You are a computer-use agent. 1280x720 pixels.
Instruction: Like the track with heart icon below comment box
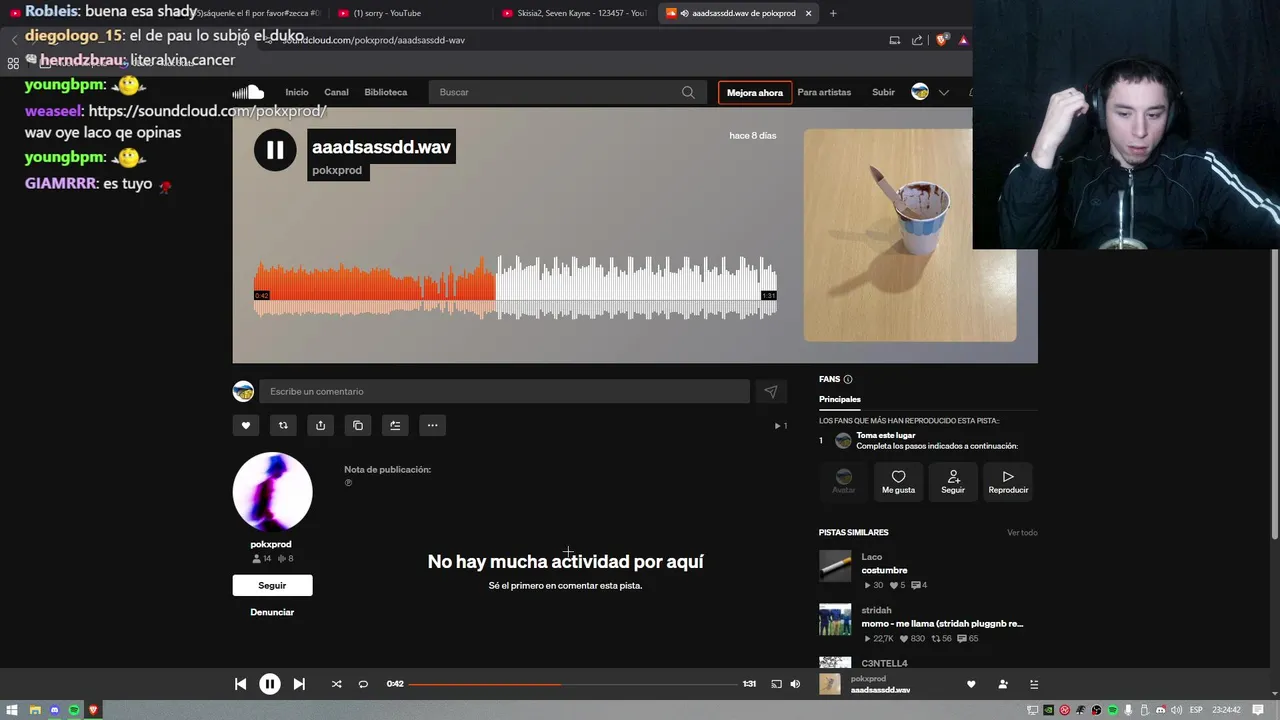pyautogui.click(x=246, y=425)
